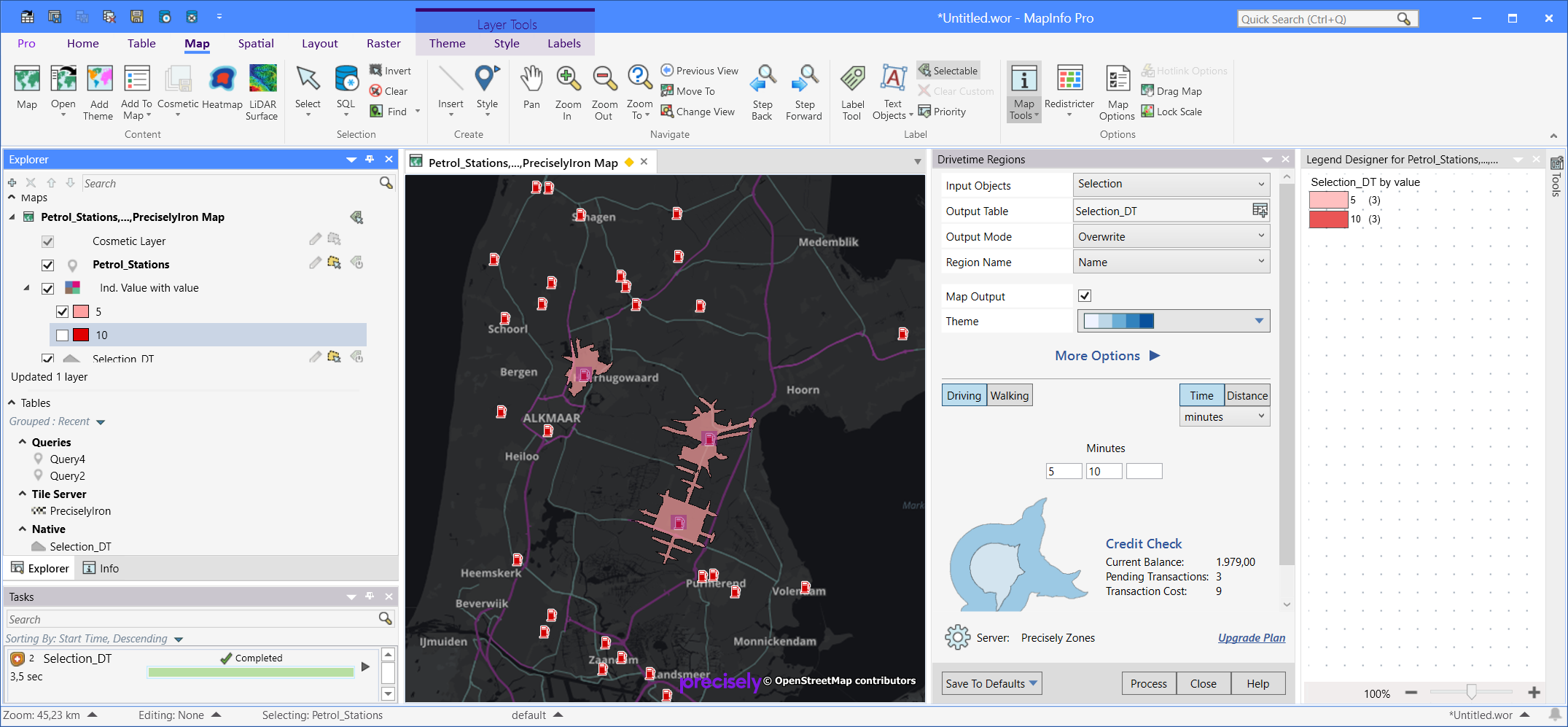Expand More Options in Drivetime Regions
The image size is (1568, 727).
(1107, 355)
